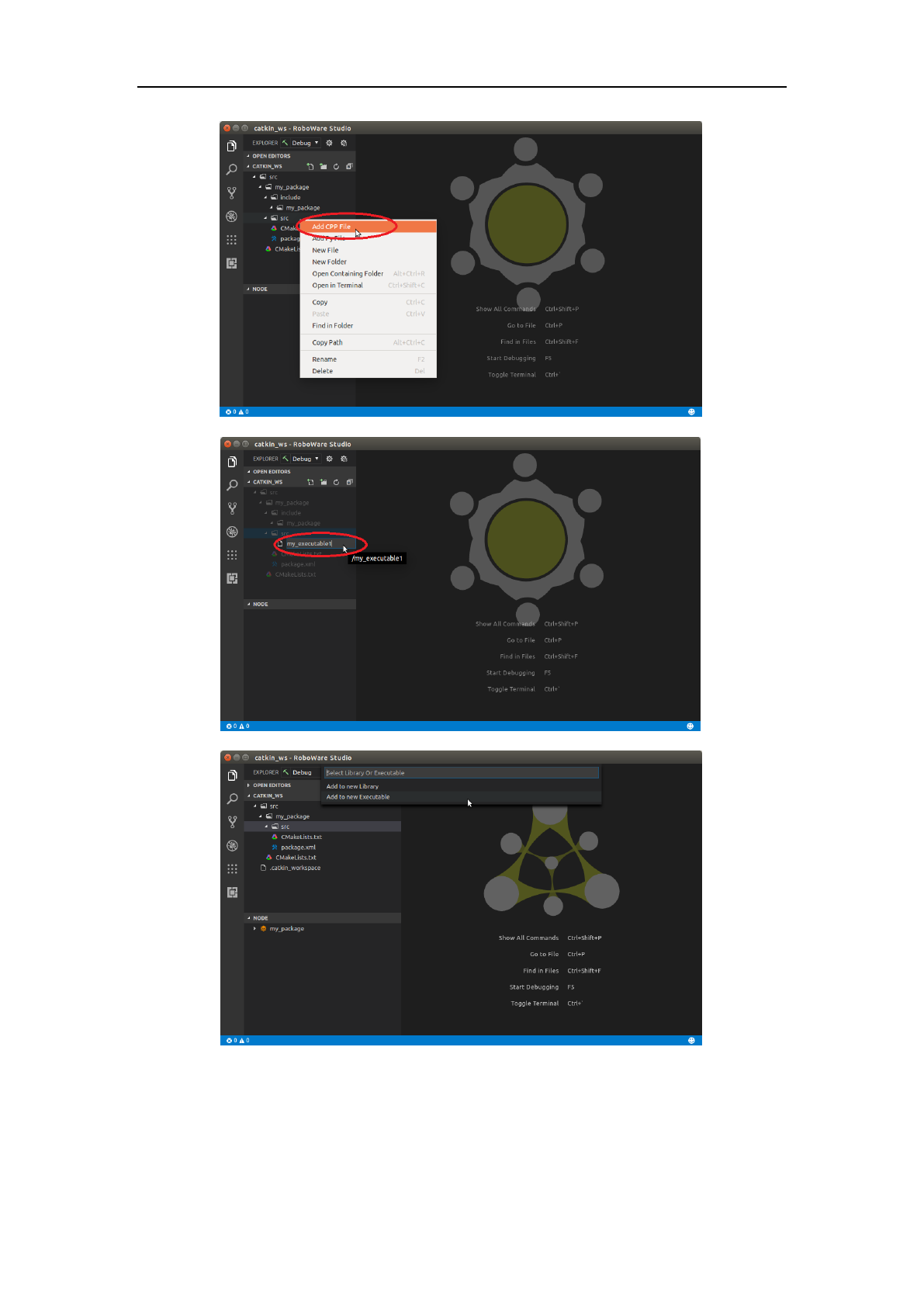Click nested squares sidebar icon in context-menu window

coord(231,263)
